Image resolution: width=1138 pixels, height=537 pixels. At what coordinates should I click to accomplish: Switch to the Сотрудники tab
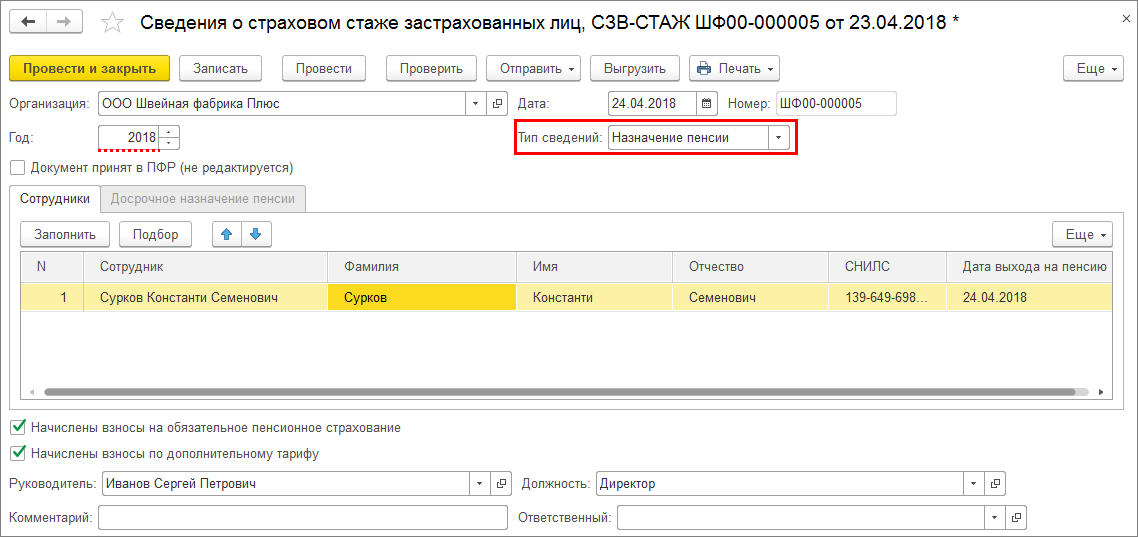[55, 199]
